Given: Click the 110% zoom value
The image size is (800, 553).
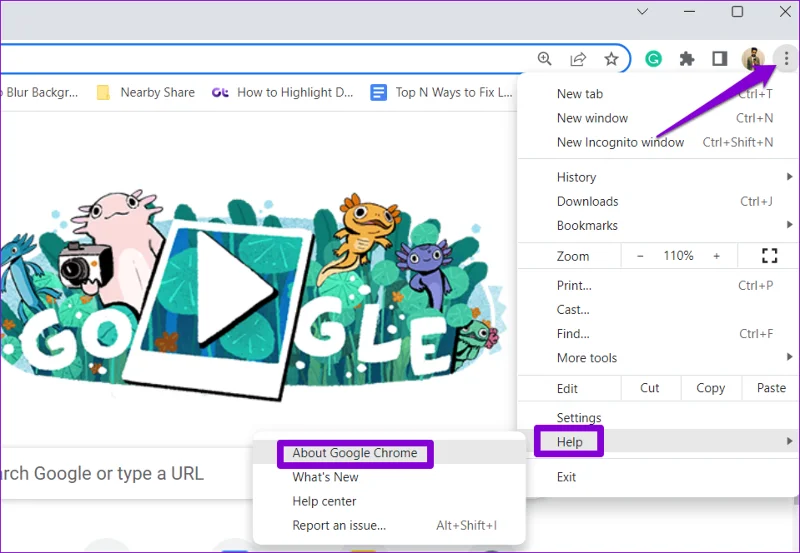Looking at the screenshot, I should [x=678, y=256].
